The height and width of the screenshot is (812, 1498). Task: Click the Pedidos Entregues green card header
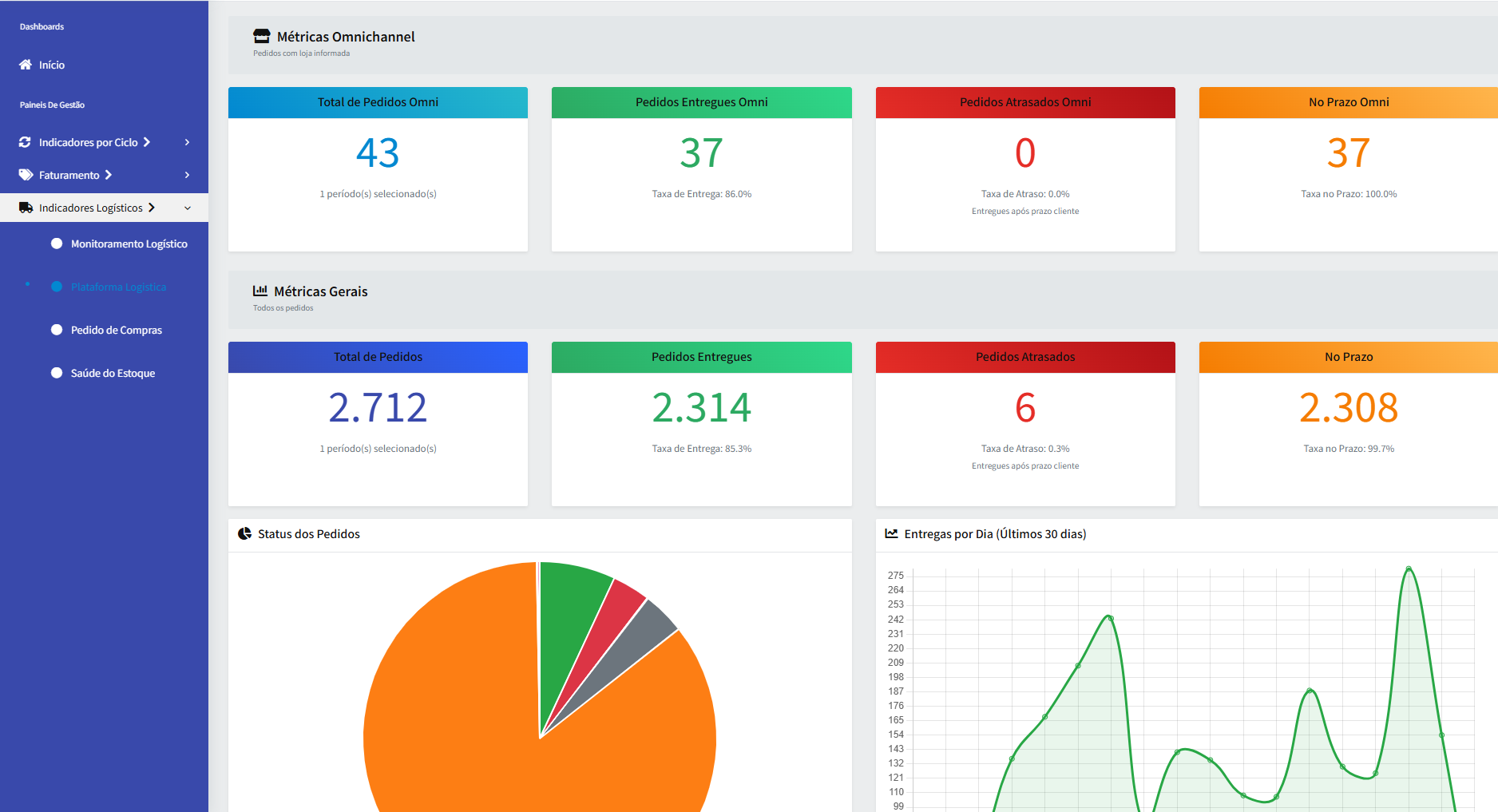tap(702, 357)
